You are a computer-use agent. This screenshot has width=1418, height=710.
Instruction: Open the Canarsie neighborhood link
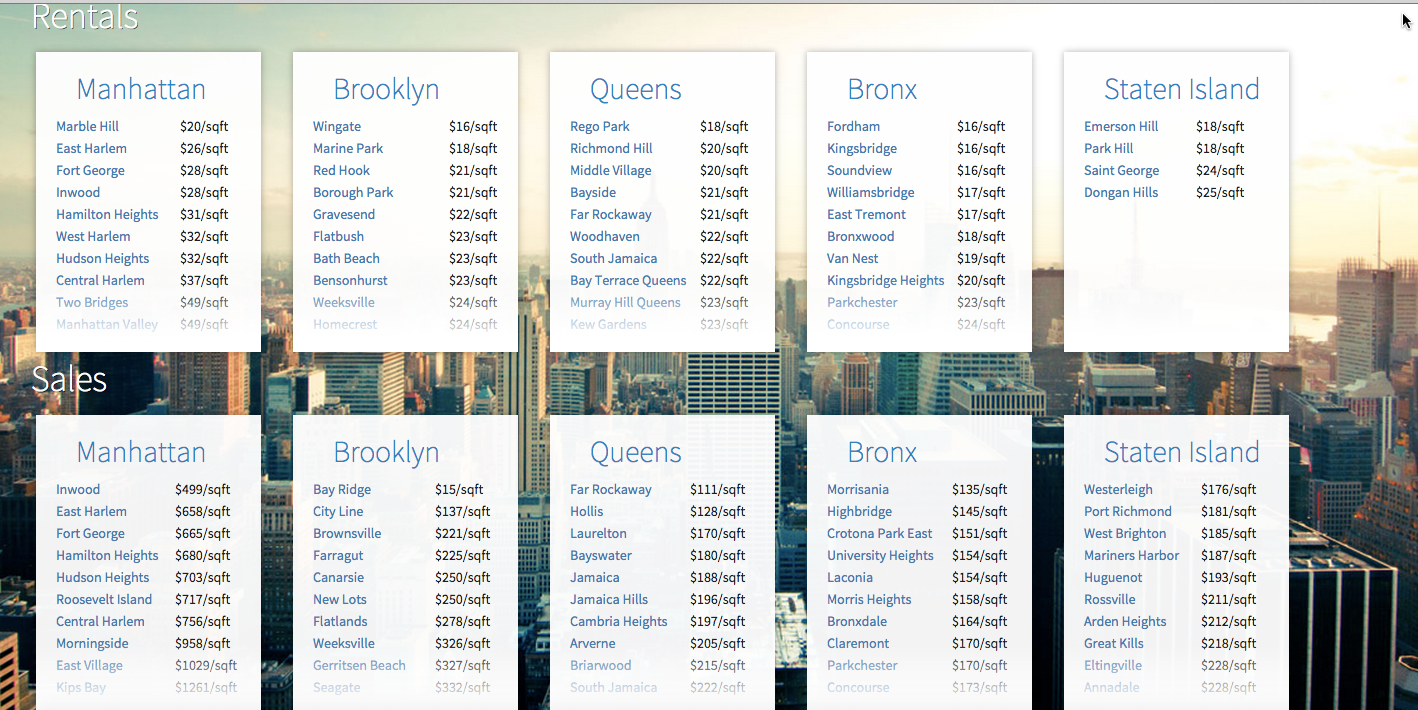tap(338, 577)
